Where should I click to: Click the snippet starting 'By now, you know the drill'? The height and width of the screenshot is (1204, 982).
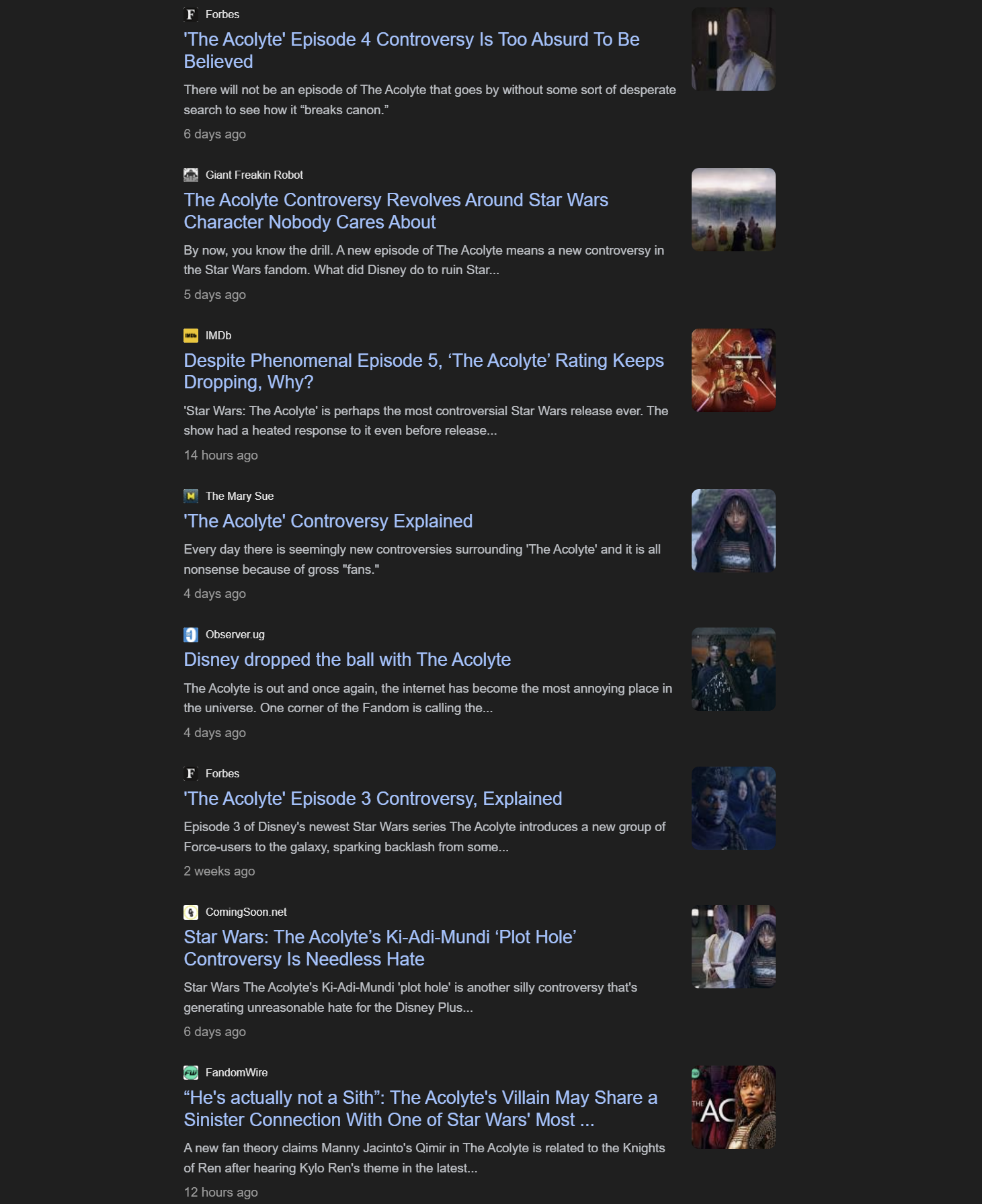click(423, 261)
